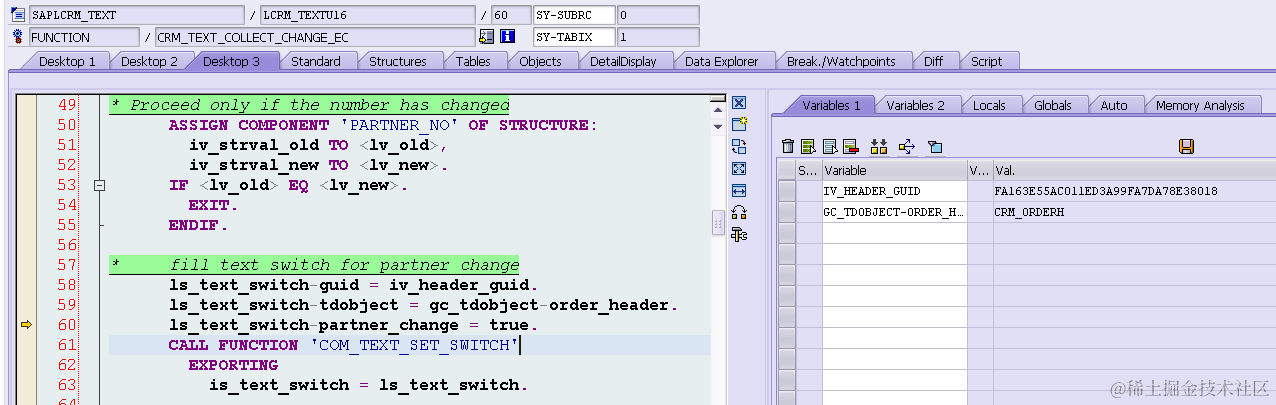This screenshot has width=1276, height=405.
Task: Click the CRM_TEXT_COLLECT_CHANGE_EC function name field
Action: pos(315,37)
